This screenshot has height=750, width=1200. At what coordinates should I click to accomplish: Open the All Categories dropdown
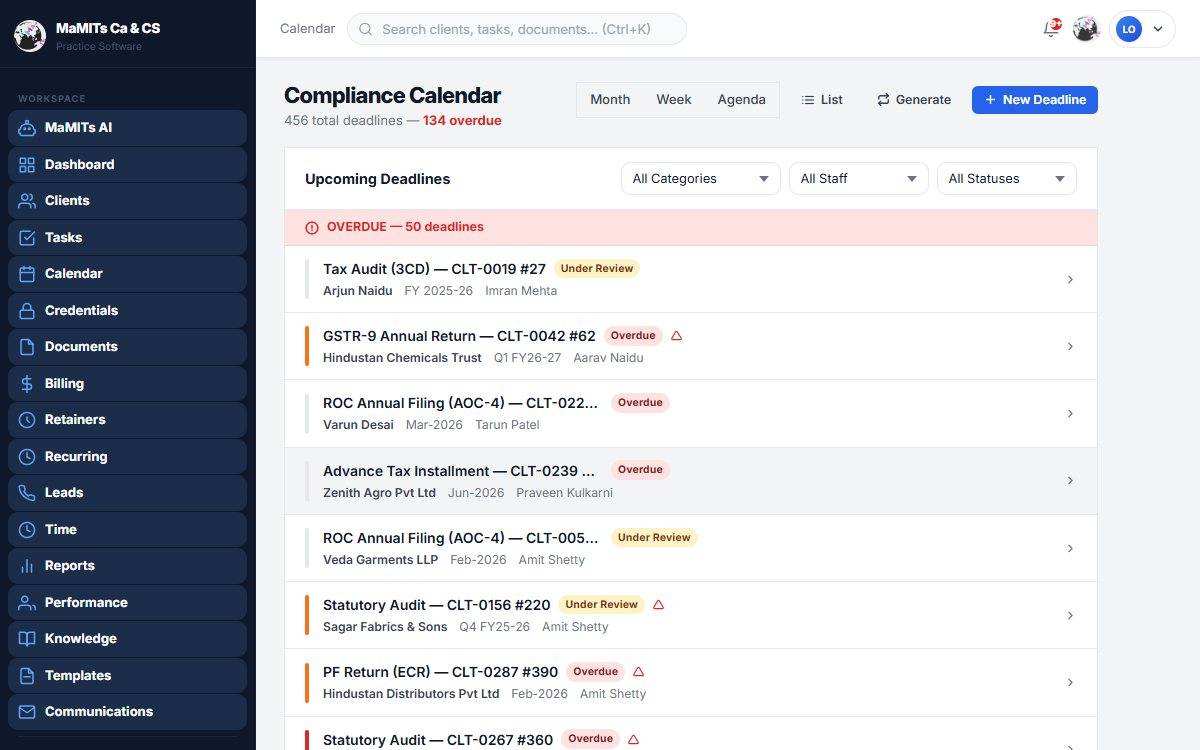[x=701, y=178]
